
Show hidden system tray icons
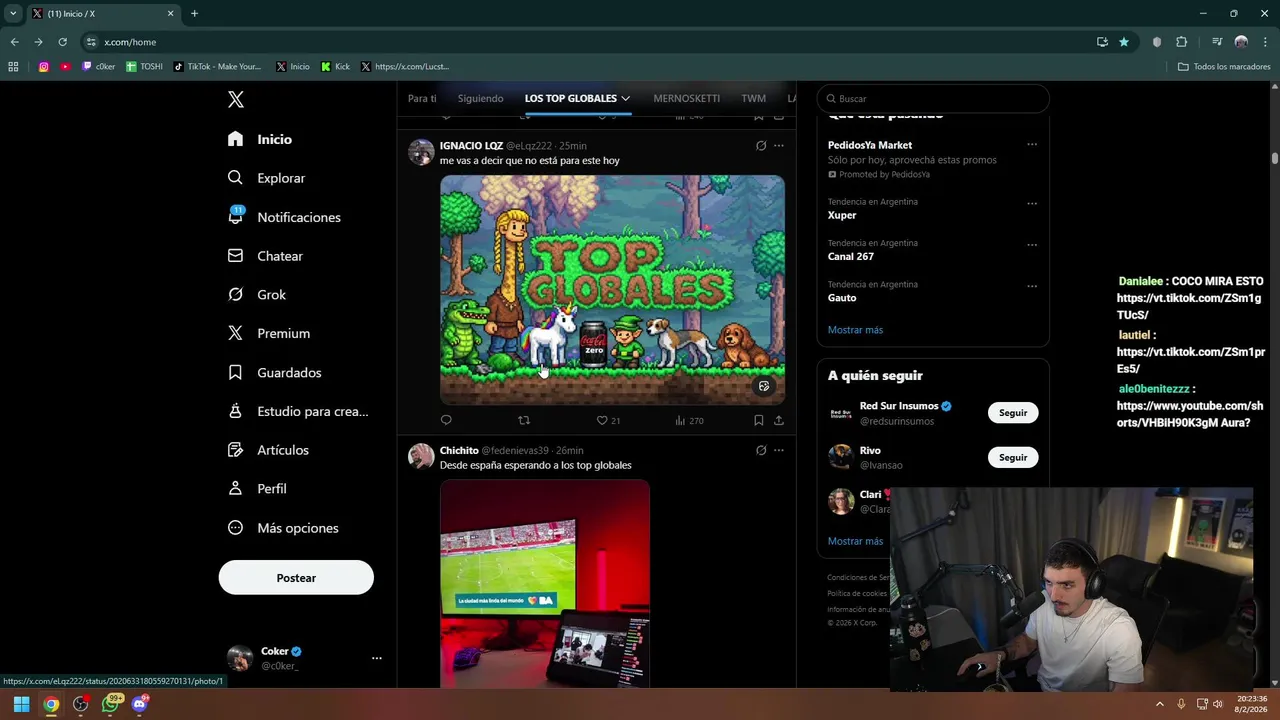[x=1160, y=704]
